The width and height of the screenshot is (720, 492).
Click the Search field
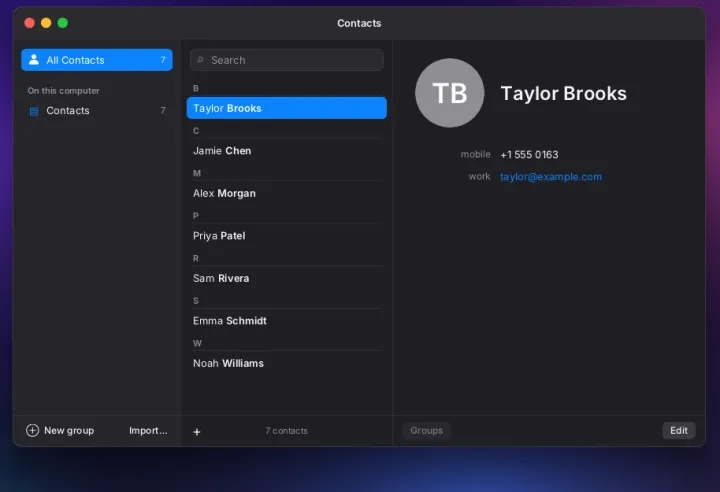pyautogui.click(x=287, y=60)
